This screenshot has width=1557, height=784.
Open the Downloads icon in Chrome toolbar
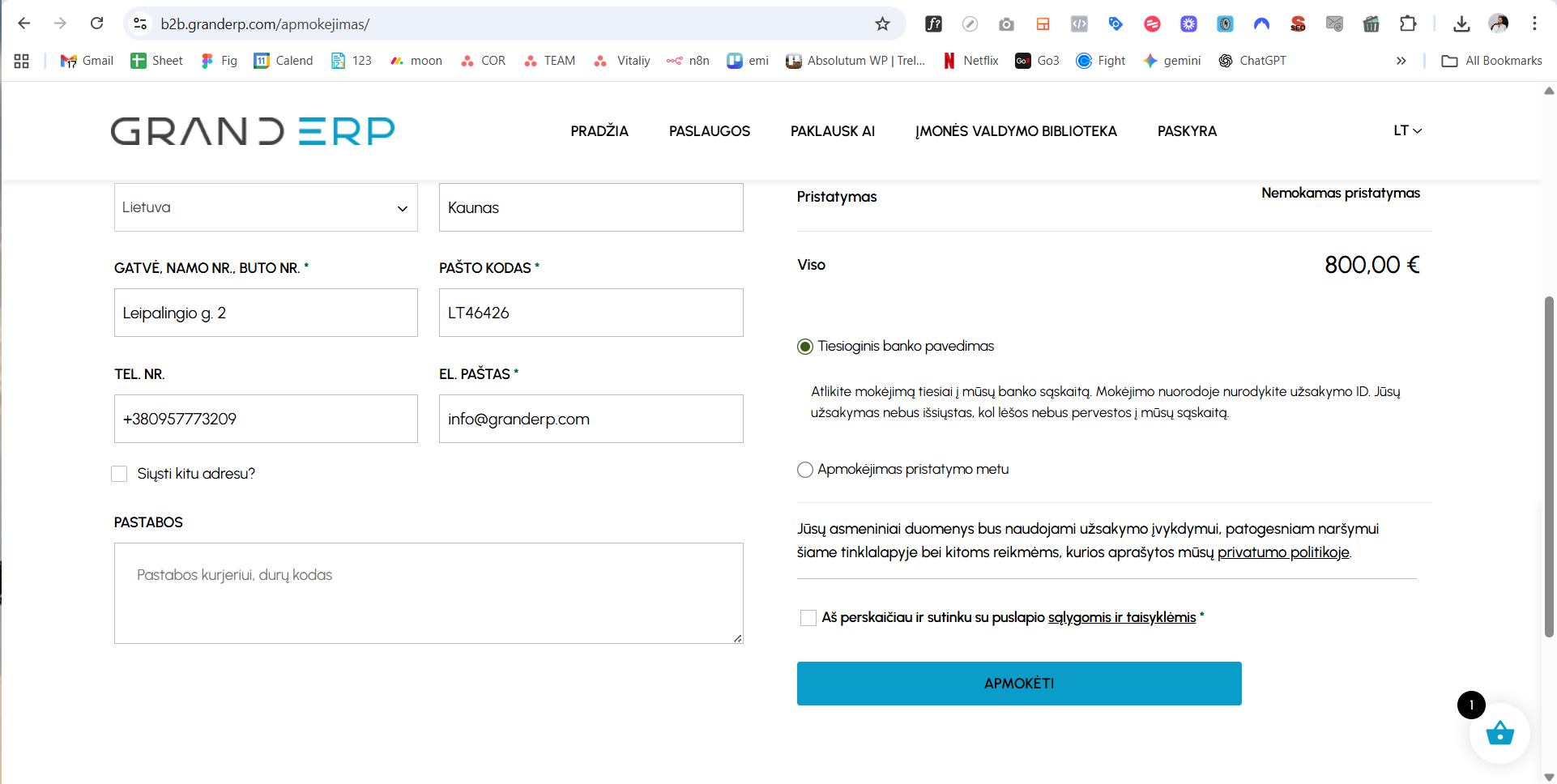click(x=1461, y=24)
